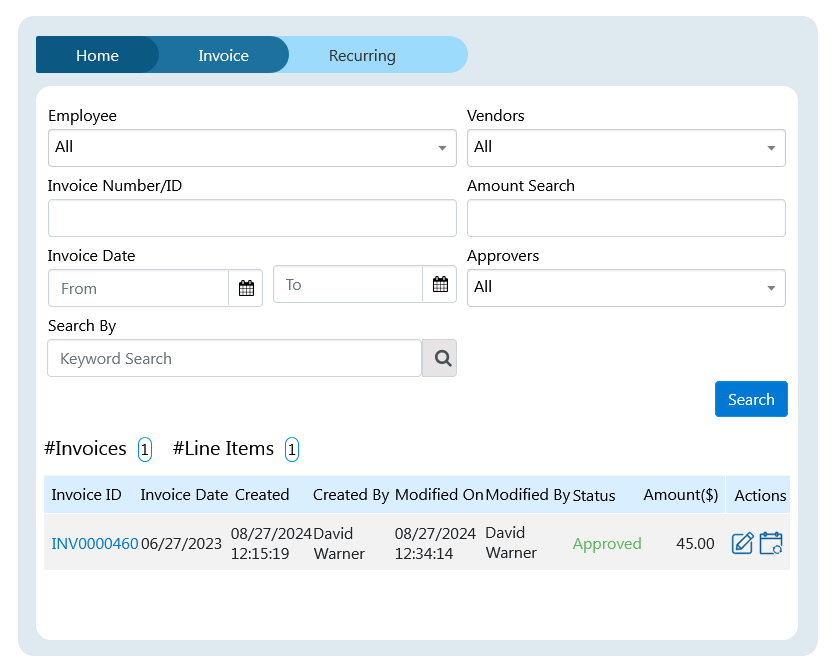Click the Amount($) column header
This screenshot has width=840, height=670.
pos(680,495)
